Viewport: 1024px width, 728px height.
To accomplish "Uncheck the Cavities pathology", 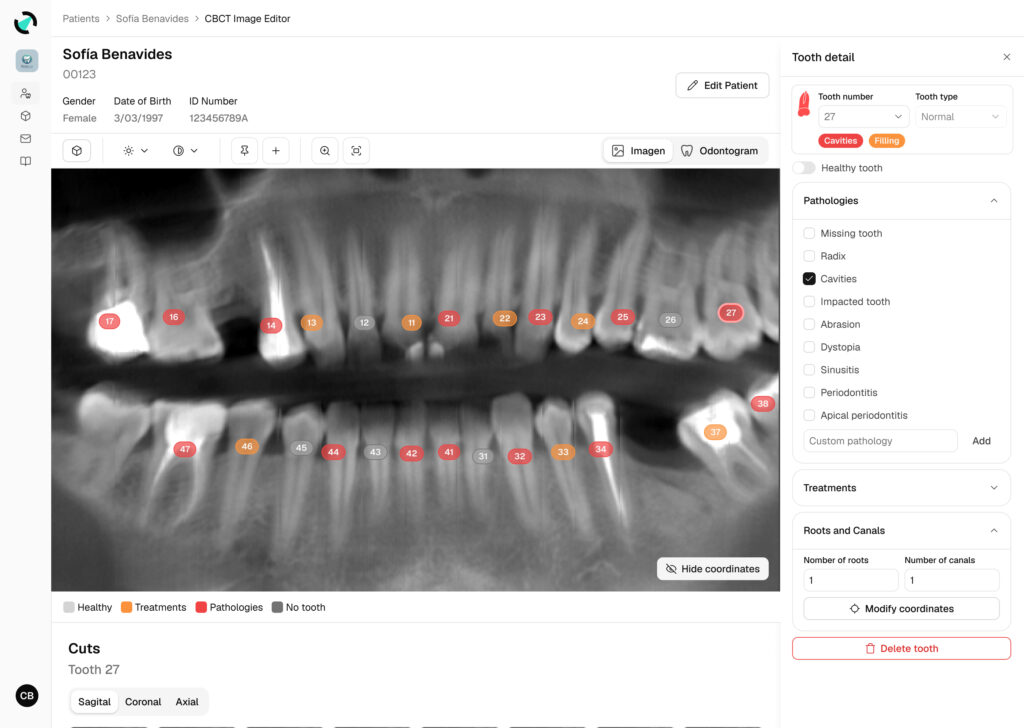I will [x=809, y=278].
